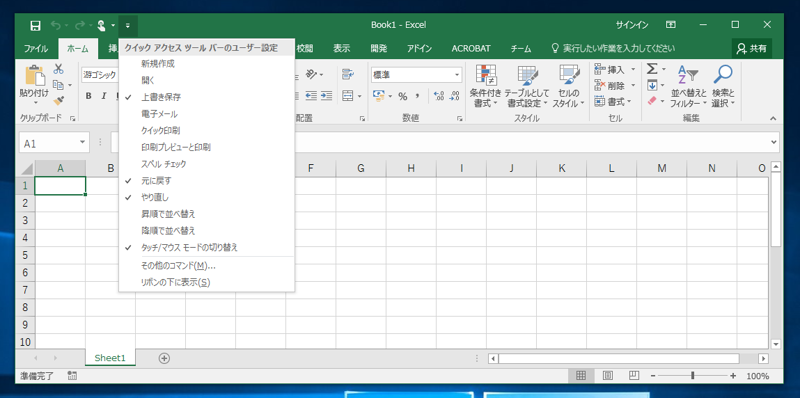The height and width of the screenshot is (398, 800).
Task: Check スペル チェック in the menu
Action: [x=207, y=164]
